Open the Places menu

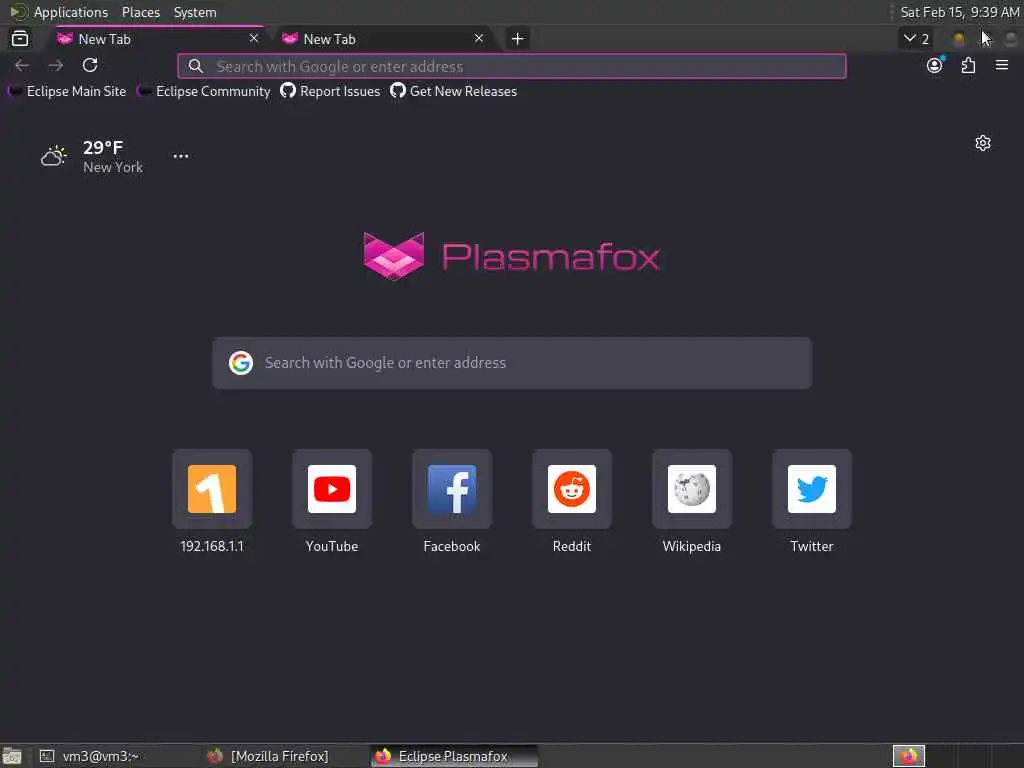[140, 12]
